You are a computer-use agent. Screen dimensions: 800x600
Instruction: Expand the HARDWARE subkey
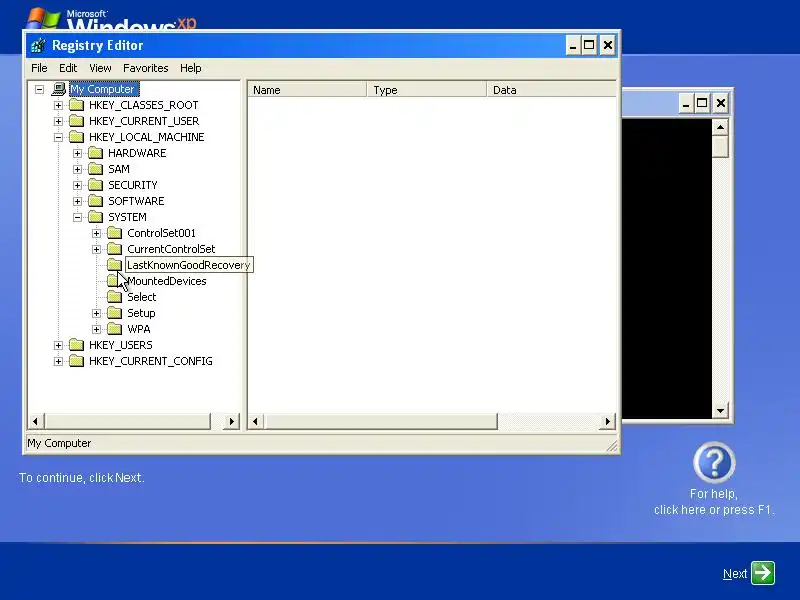pos(77,153)
